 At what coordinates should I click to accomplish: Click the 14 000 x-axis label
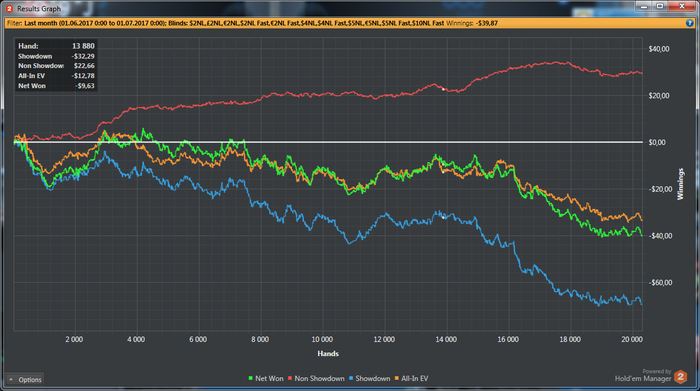446,339
